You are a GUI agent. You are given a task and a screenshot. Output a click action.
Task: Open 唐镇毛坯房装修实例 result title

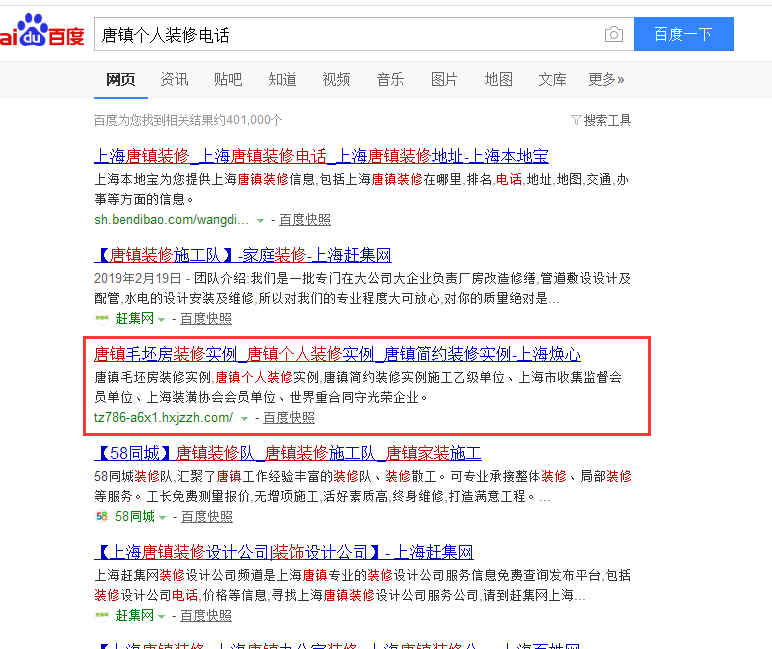337,354
